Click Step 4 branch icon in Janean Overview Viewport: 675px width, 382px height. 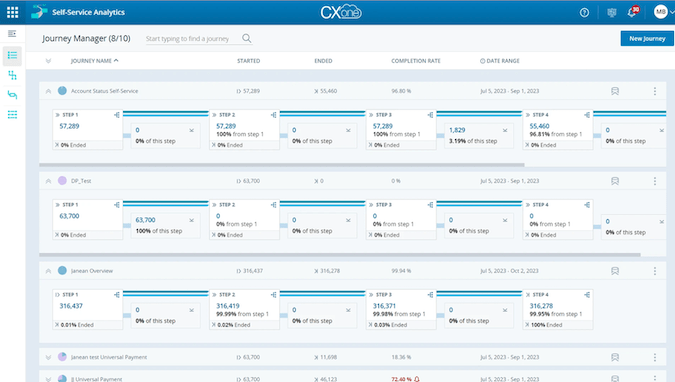(587, 295)
